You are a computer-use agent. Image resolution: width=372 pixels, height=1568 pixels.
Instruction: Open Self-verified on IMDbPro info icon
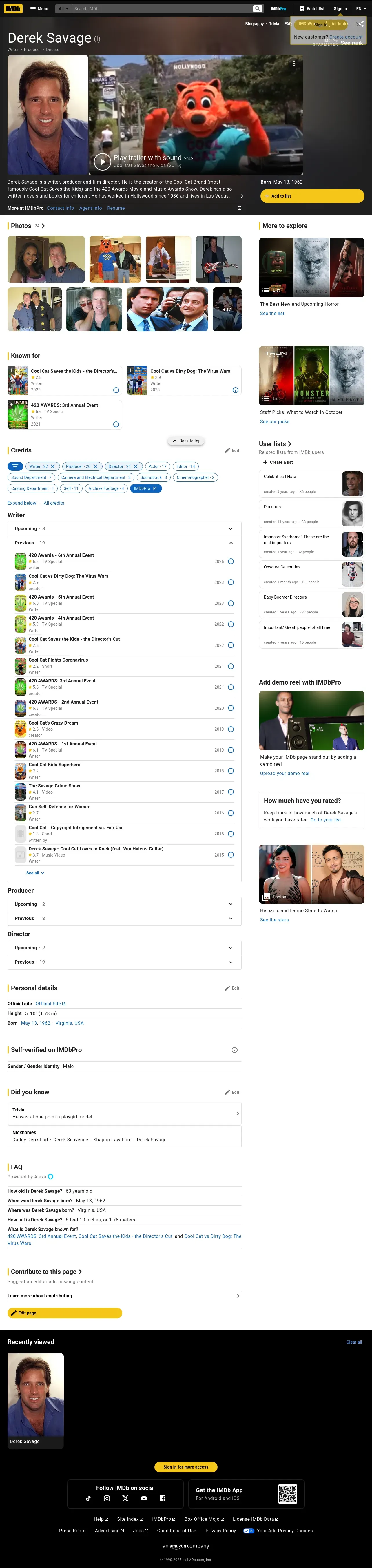(235, 1050)
